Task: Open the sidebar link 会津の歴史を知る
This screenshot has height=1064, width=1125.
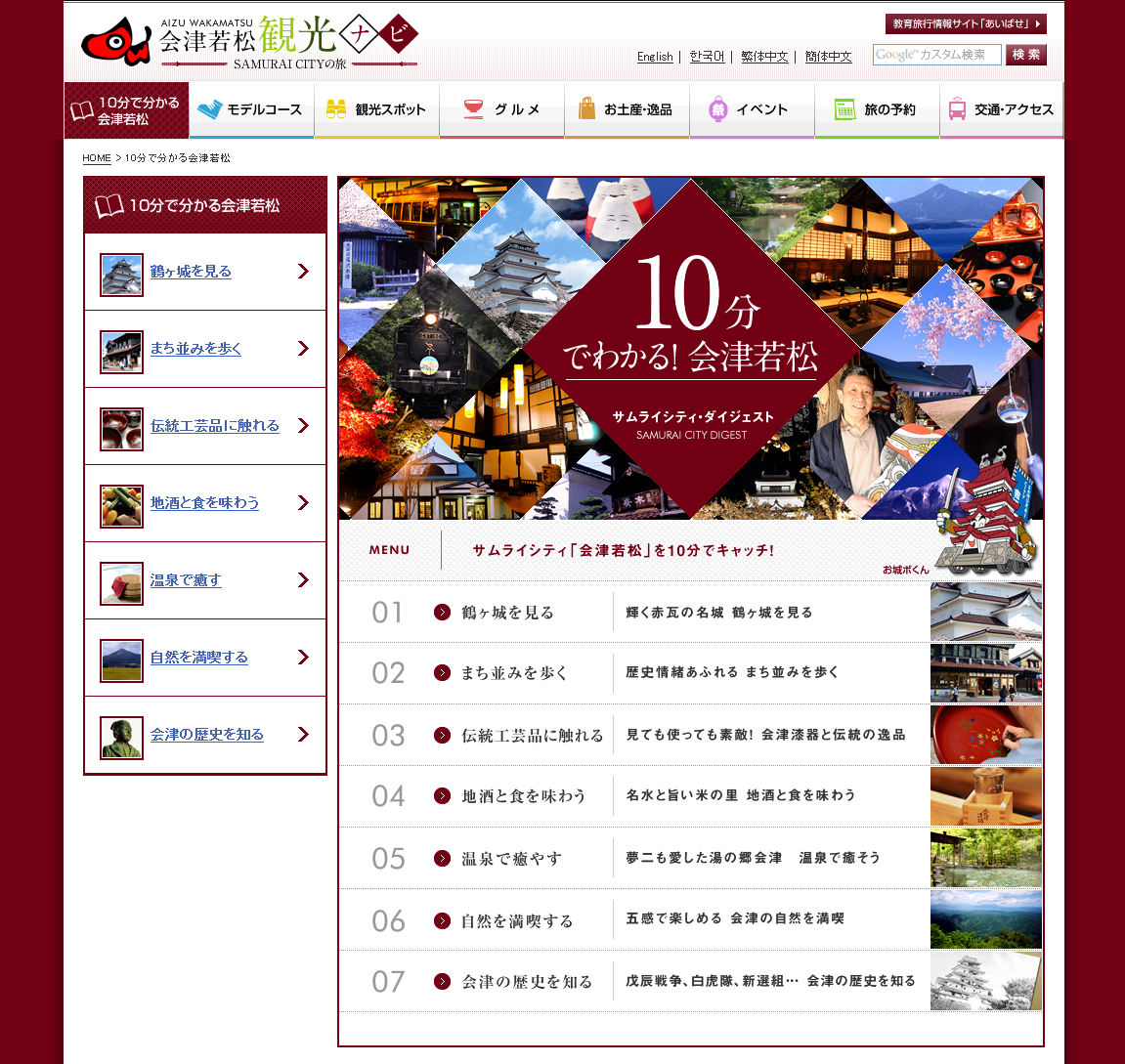Action: click(x=206, y=734)
